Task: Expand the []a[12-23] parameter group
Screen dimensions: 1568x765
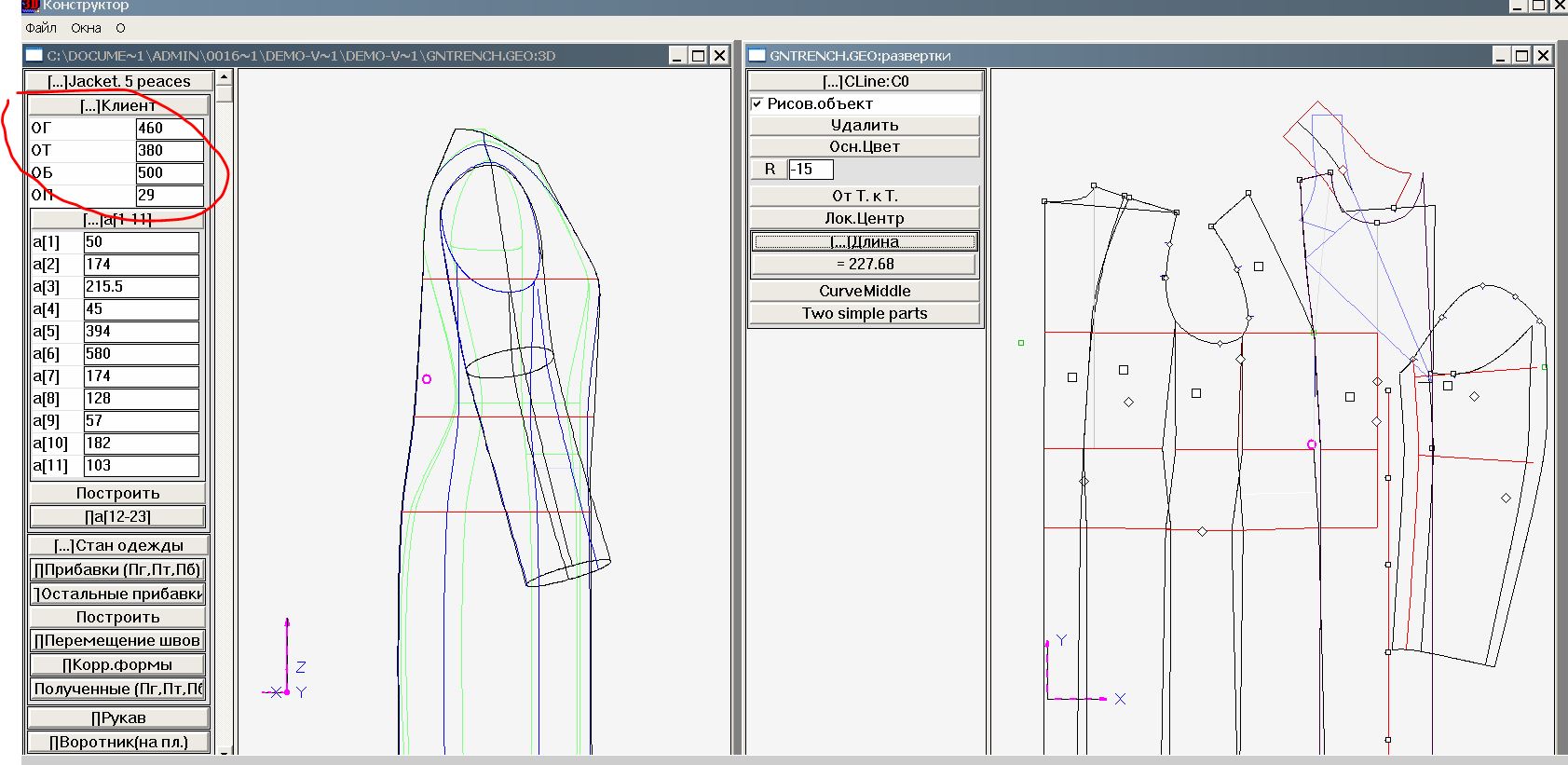Action: click(117, 516)
